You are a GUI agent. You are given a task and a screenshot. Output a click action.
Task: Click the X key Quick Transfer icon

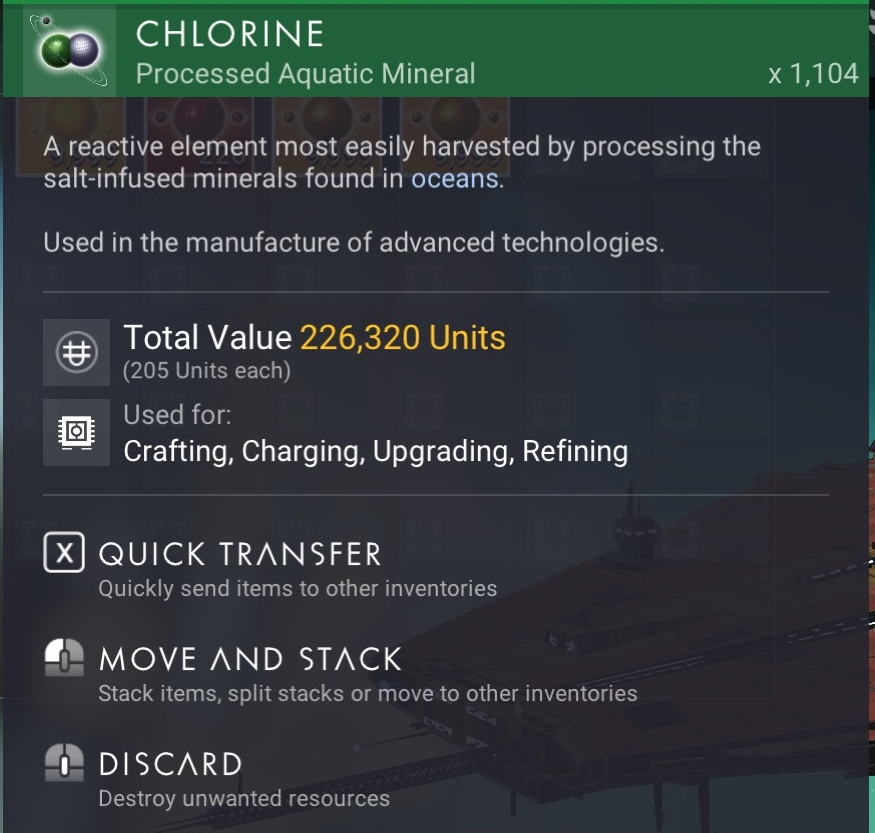(x=64, y=552)
